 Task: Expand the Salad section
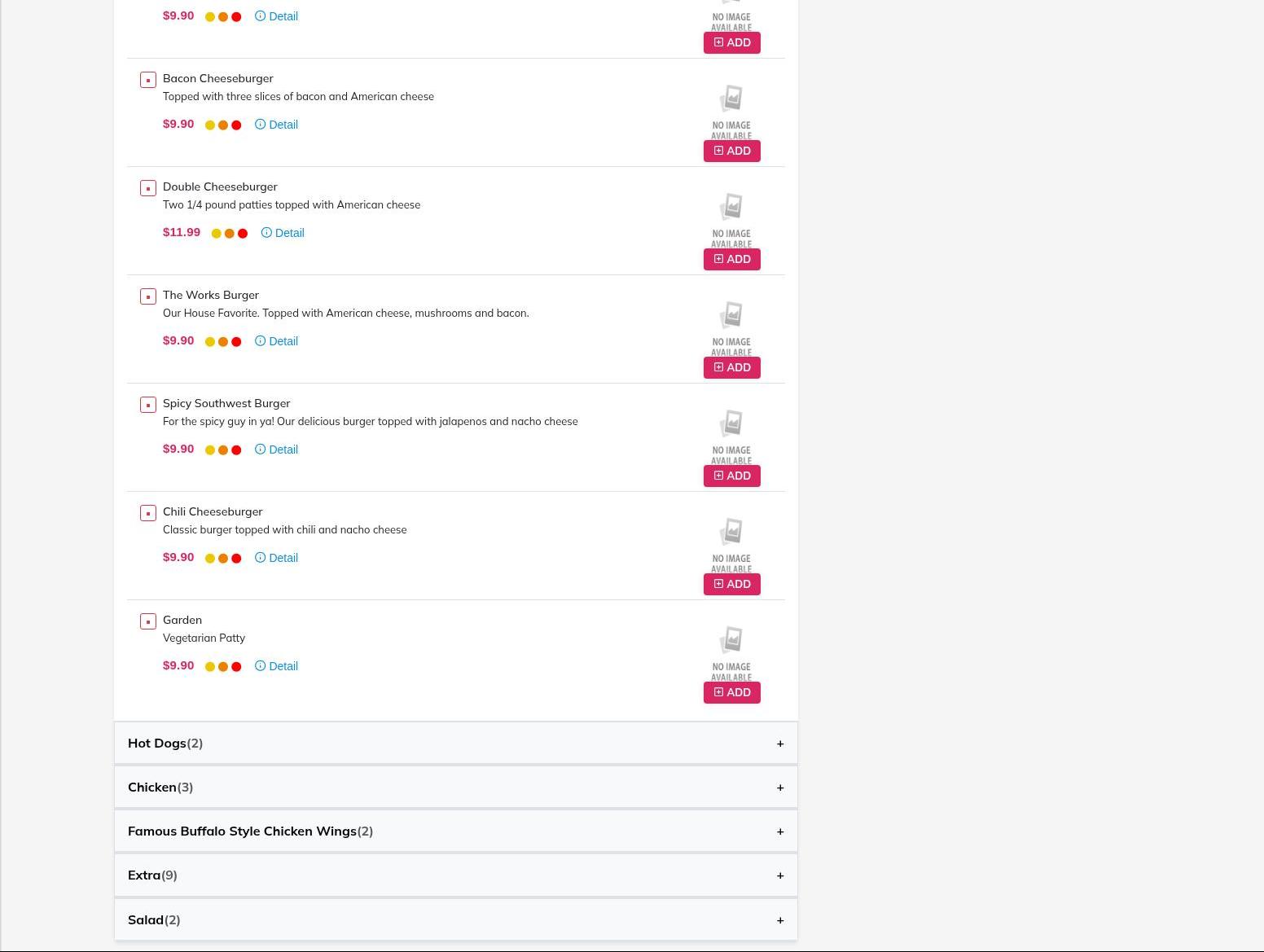780,920
